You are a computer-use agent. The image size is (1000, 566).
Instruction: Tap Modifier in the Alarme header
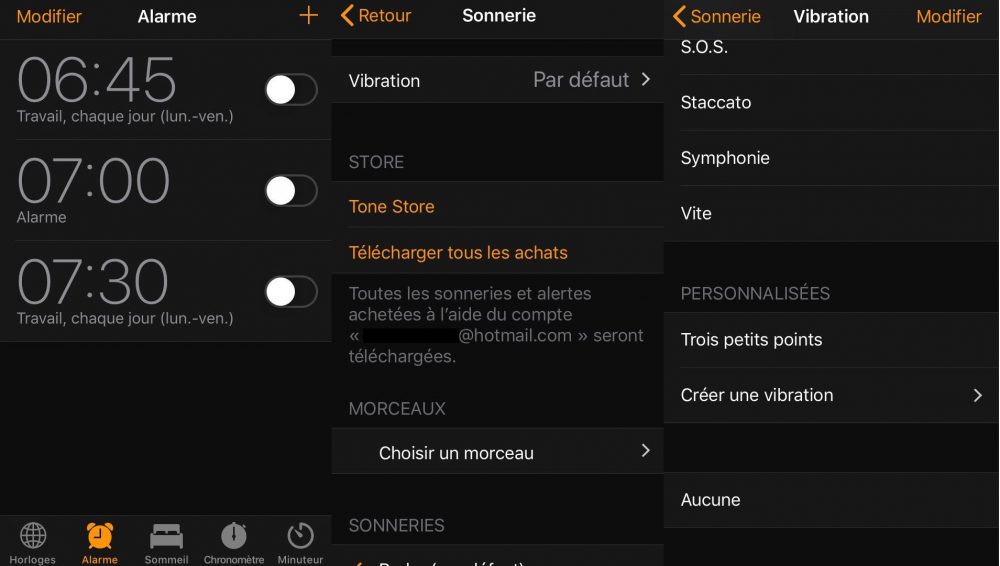(x=49, y=16)
